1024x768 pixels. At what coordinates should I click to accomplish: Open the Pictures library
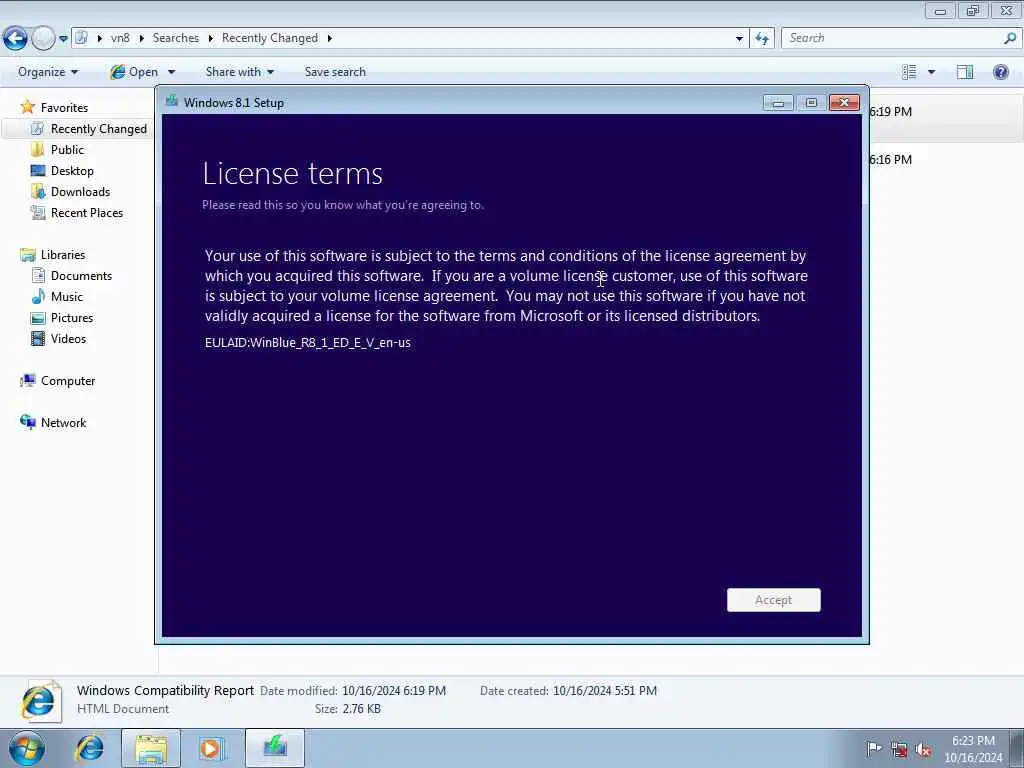pyautogui.click(x=72, y=317)
